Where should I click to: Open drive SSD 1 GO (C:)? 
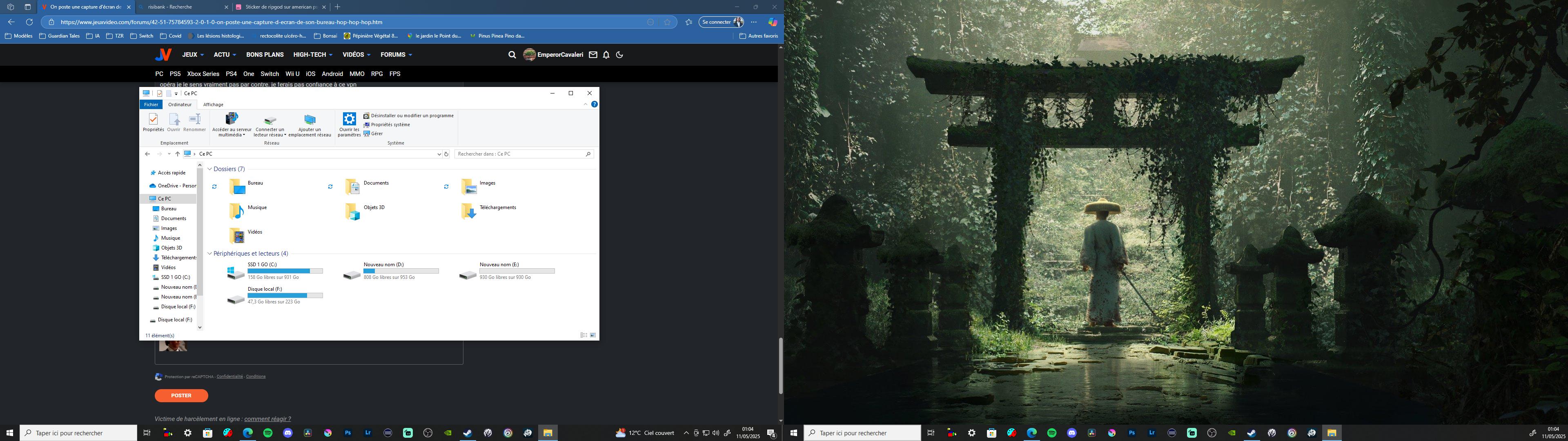tap(275, 271)
